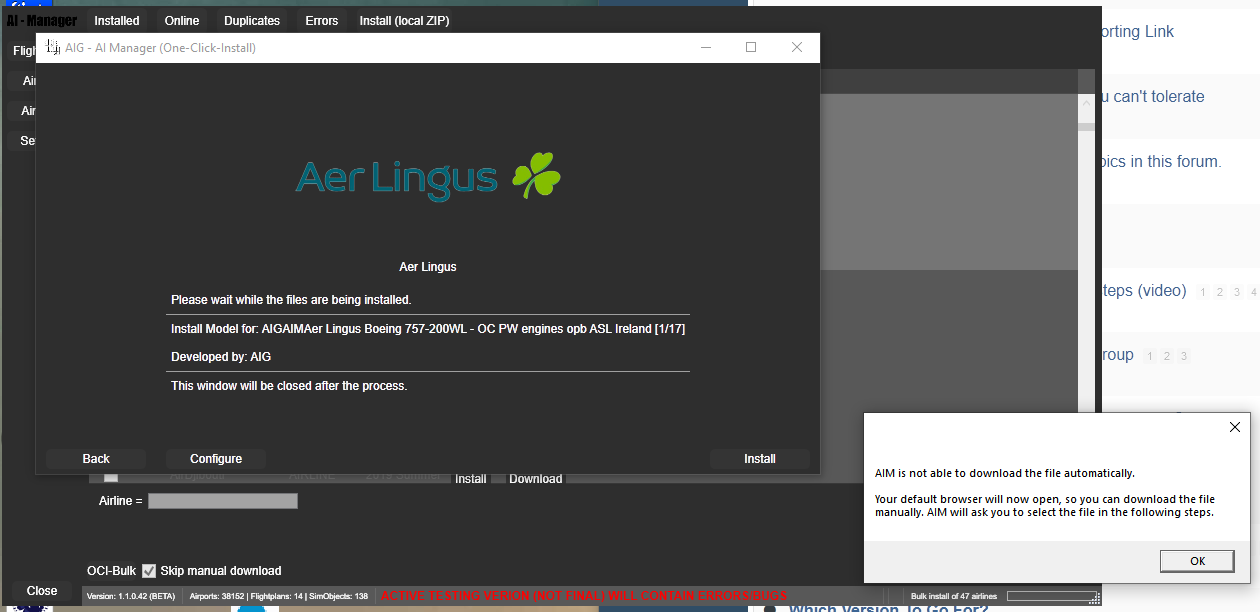
Task: Click the AIG dialog title bar icon
Action: pos(52,47)
